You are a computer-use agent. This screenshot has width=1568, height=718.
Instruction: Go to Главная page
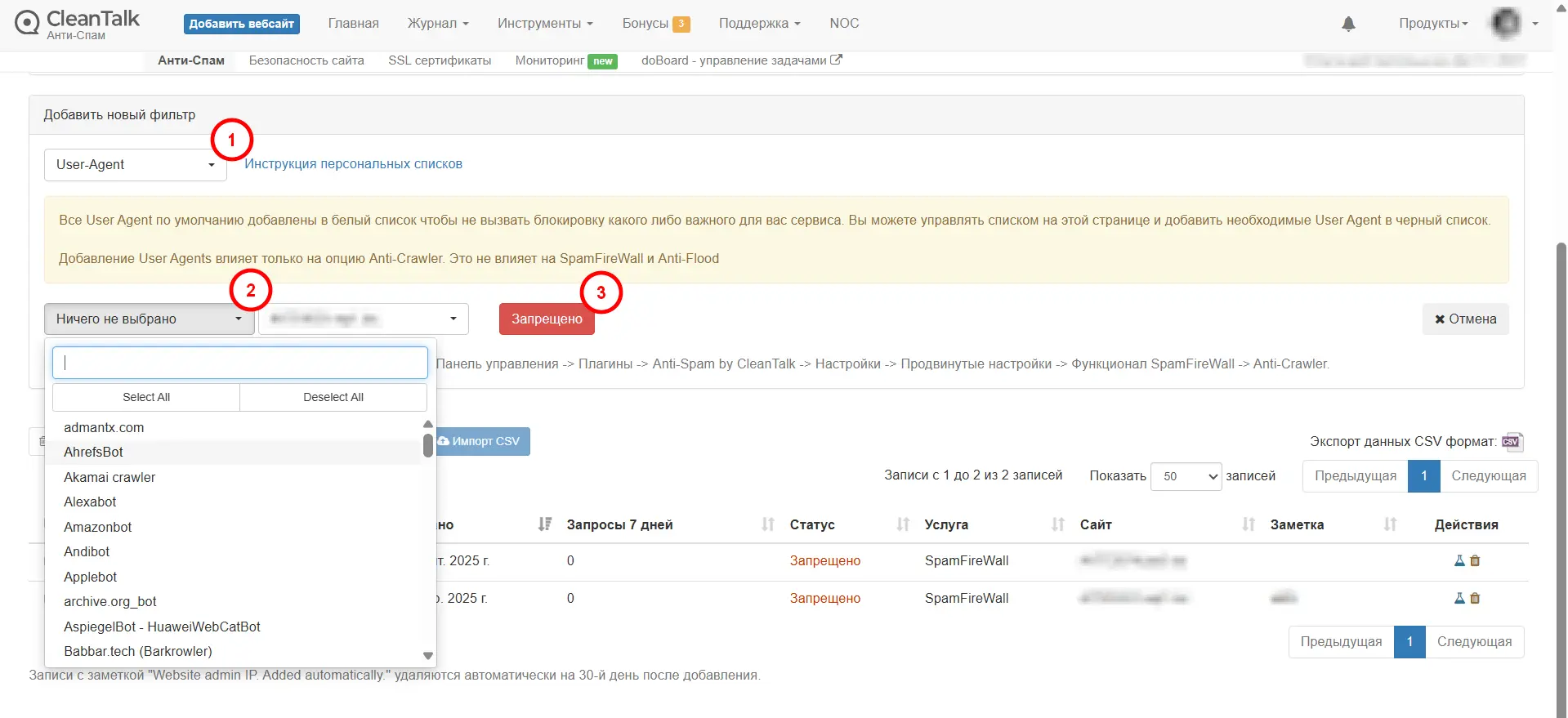coord(353,23)
